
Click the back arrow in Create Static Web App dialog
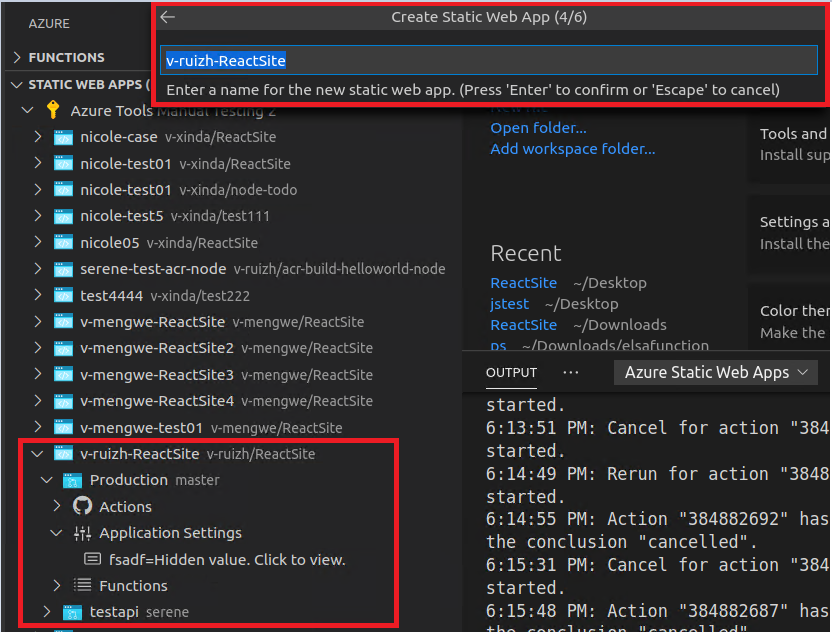pyautogui.click(x=168, y=16)
